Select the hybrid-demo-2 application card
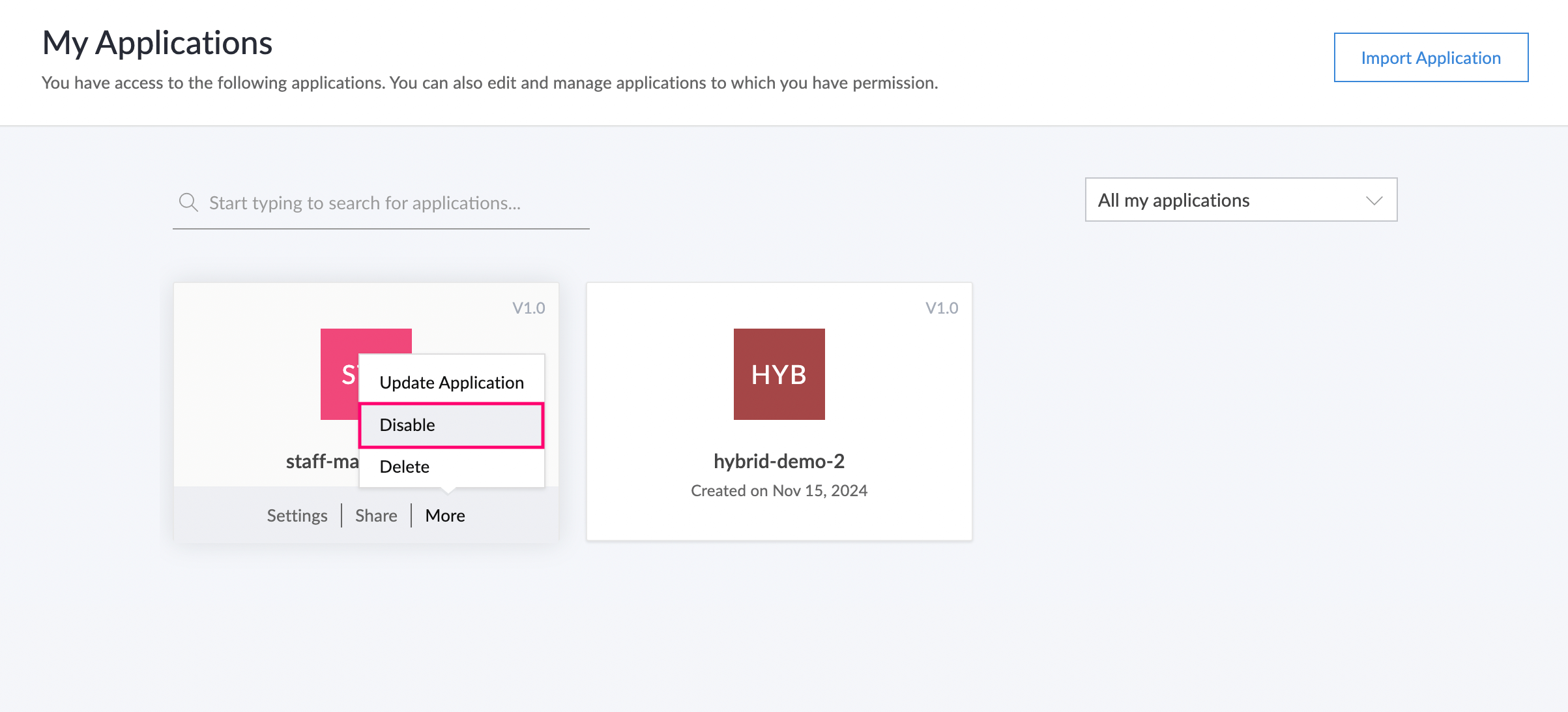1568x712 pixels. point(779,412)
